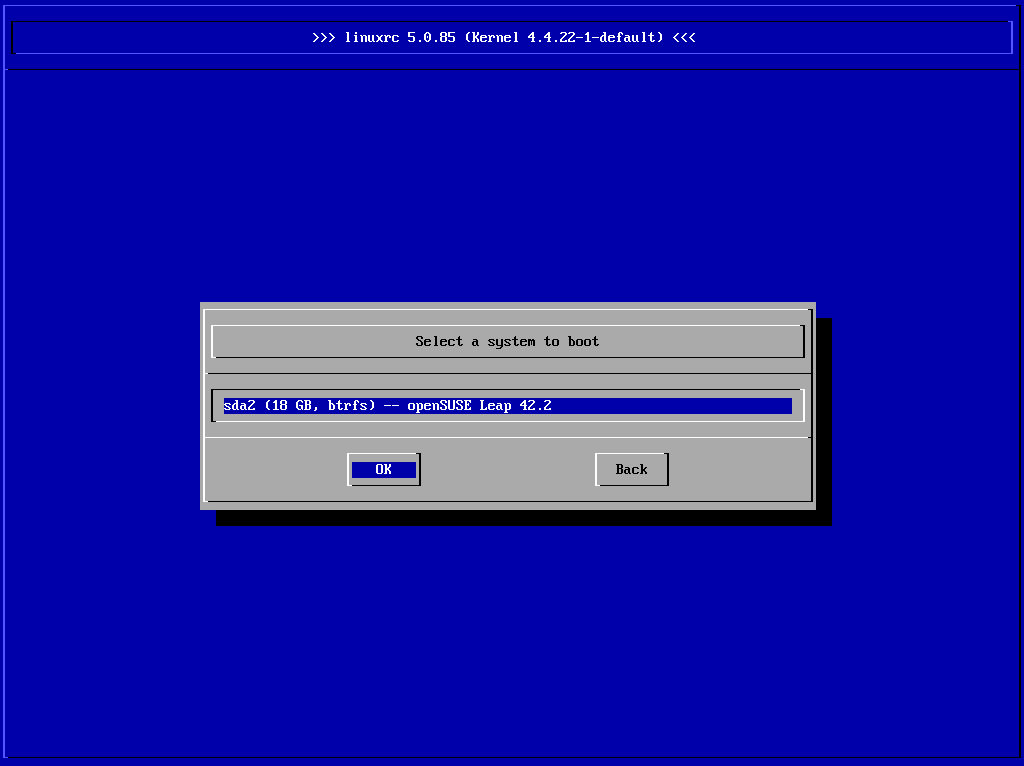Click the "openSUSE Leap 42.2" system name
1024x766 pixels.
[x=479, y=406]
